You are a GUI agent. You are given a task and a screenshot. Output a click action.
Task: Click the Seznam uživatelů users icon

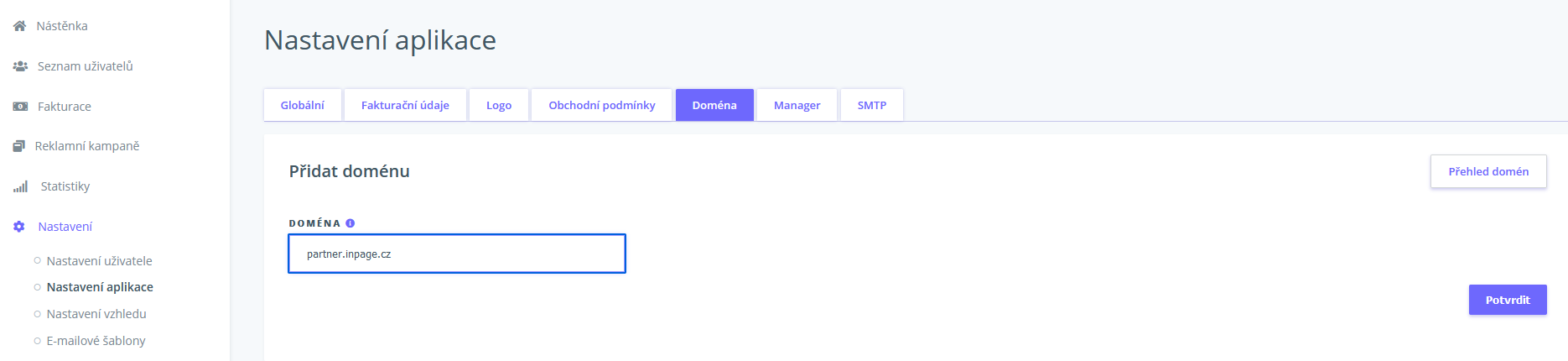click(20, 66)
